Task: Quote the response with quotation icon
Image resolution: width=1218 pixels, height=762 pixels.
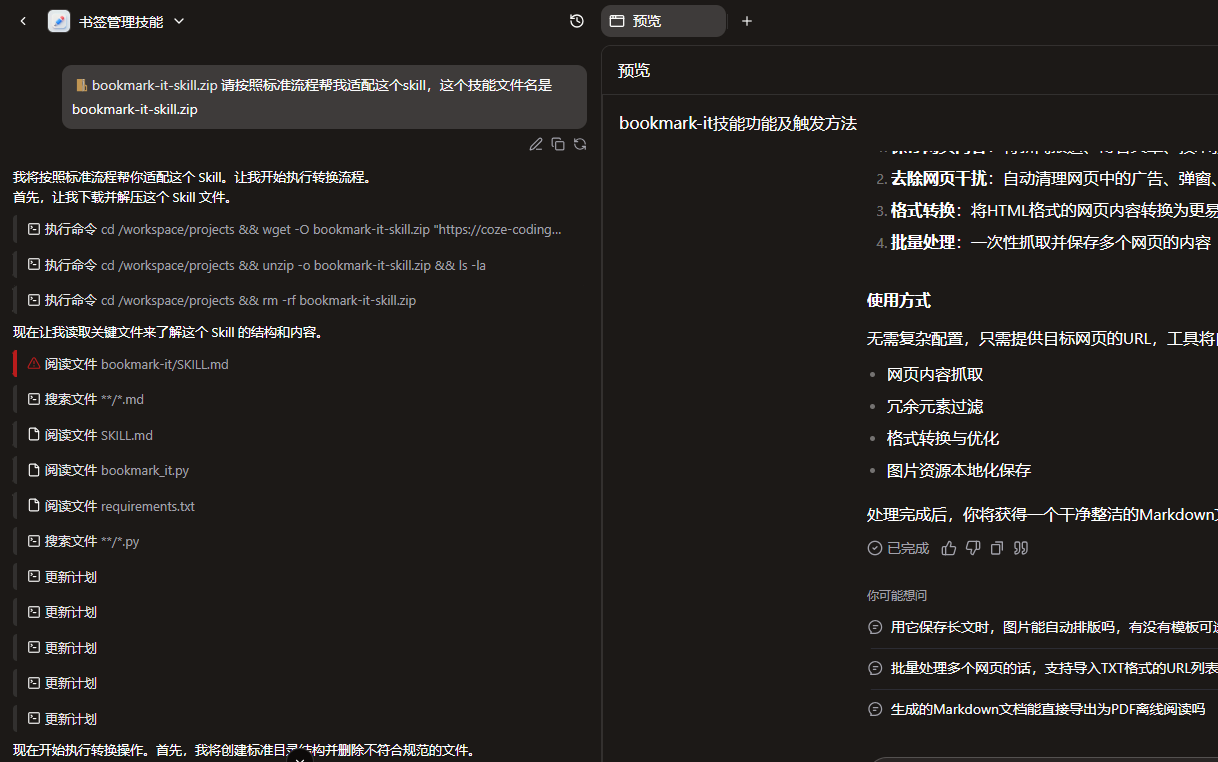Action: 1021,548
